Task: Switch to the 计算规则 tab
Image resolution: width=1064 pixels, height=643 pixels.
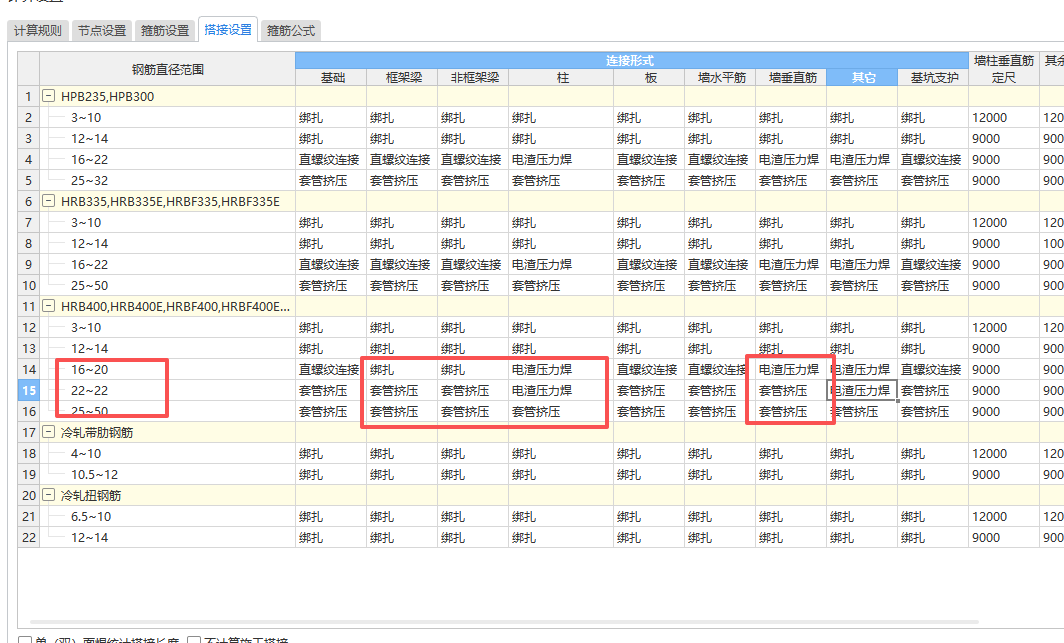Action: [38, 31]
